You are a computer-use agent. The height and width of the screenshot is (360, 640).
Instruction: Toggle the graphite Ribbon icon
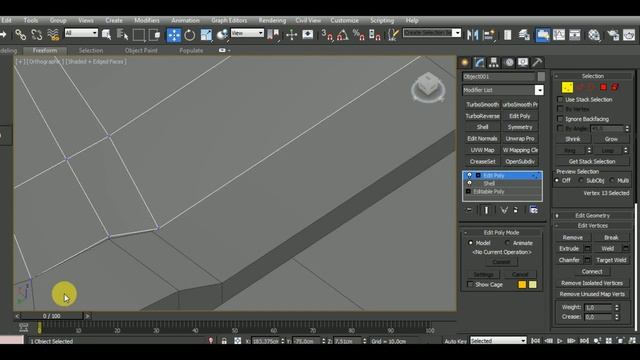click(x=542, y=35)
